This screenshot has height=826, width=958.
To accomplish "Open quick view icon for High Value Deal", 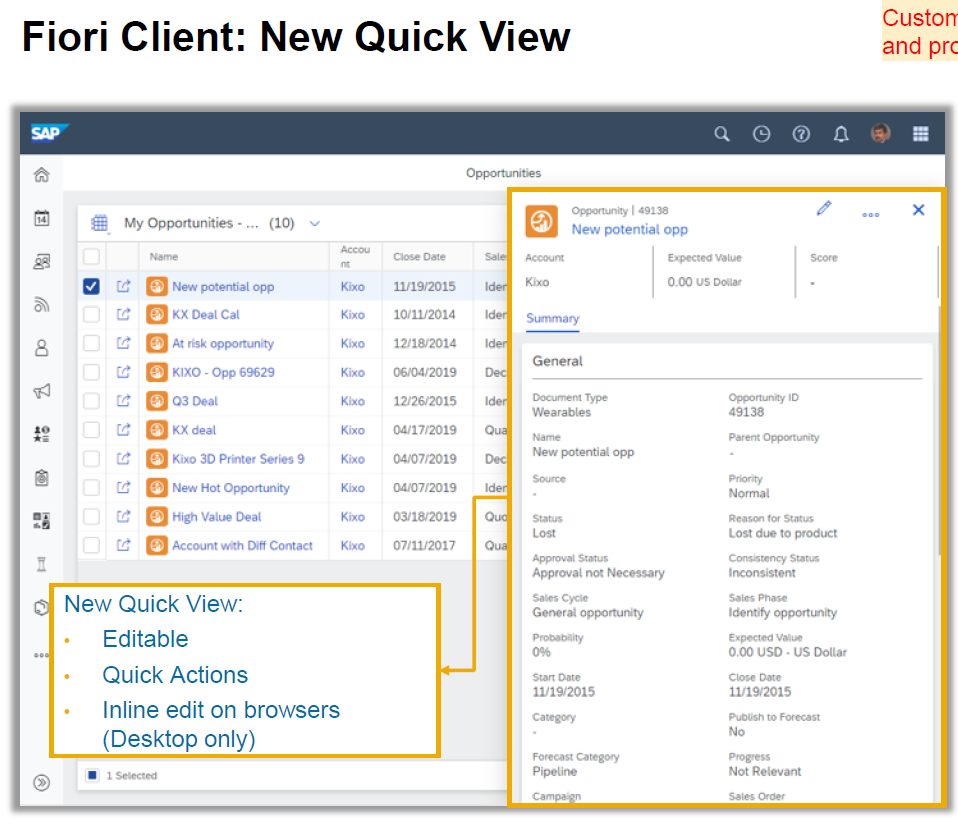I will coord(123,516).
